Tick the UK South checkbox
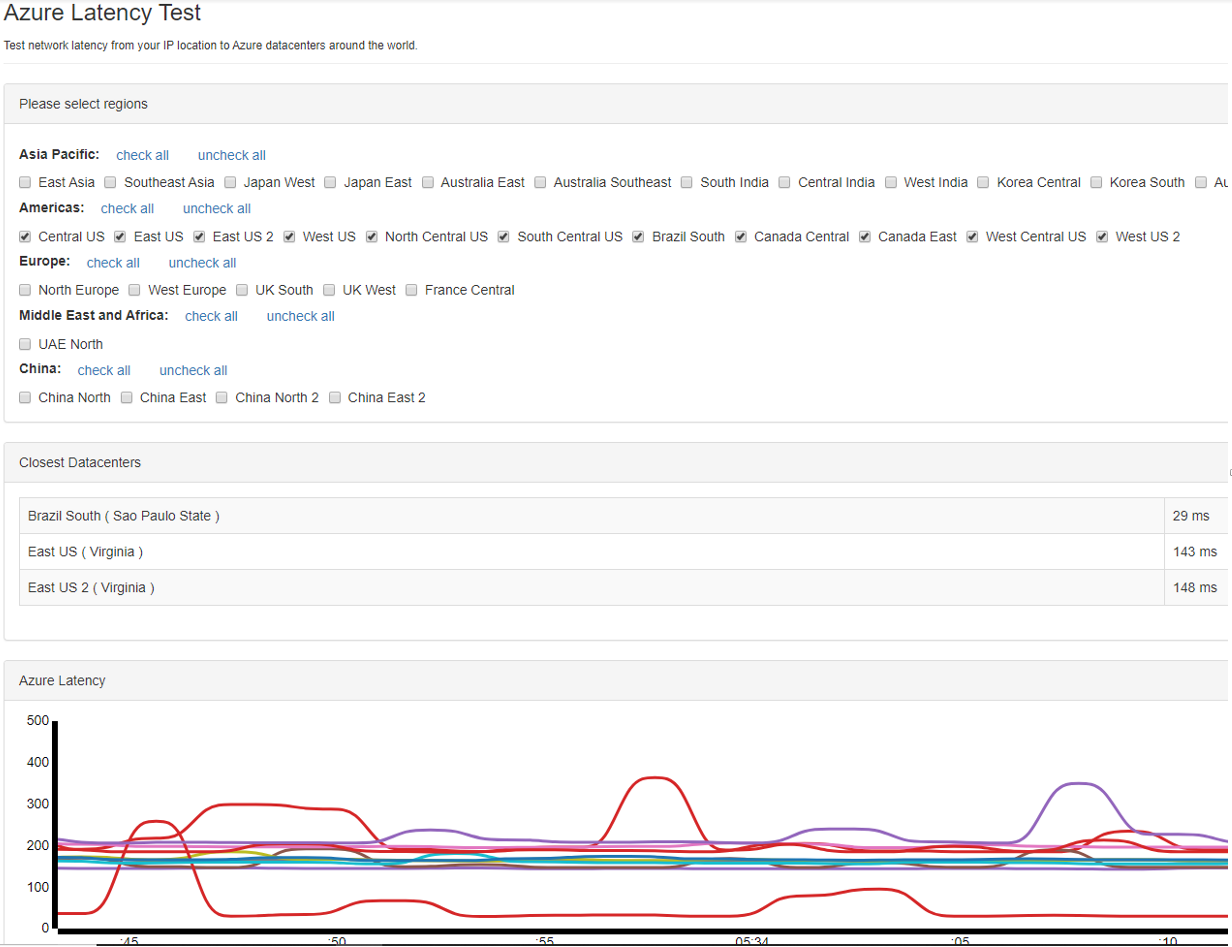Image resolution: width=1232 pixels, height=947 pixels. (242, 291)
